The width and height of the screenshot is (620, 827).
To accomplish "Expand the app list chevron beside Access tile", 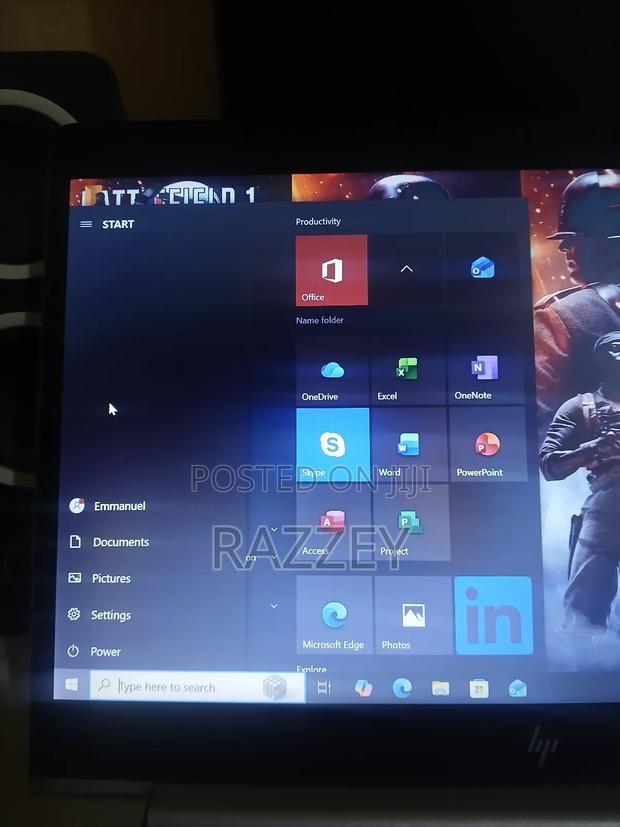I will [274, 529].
